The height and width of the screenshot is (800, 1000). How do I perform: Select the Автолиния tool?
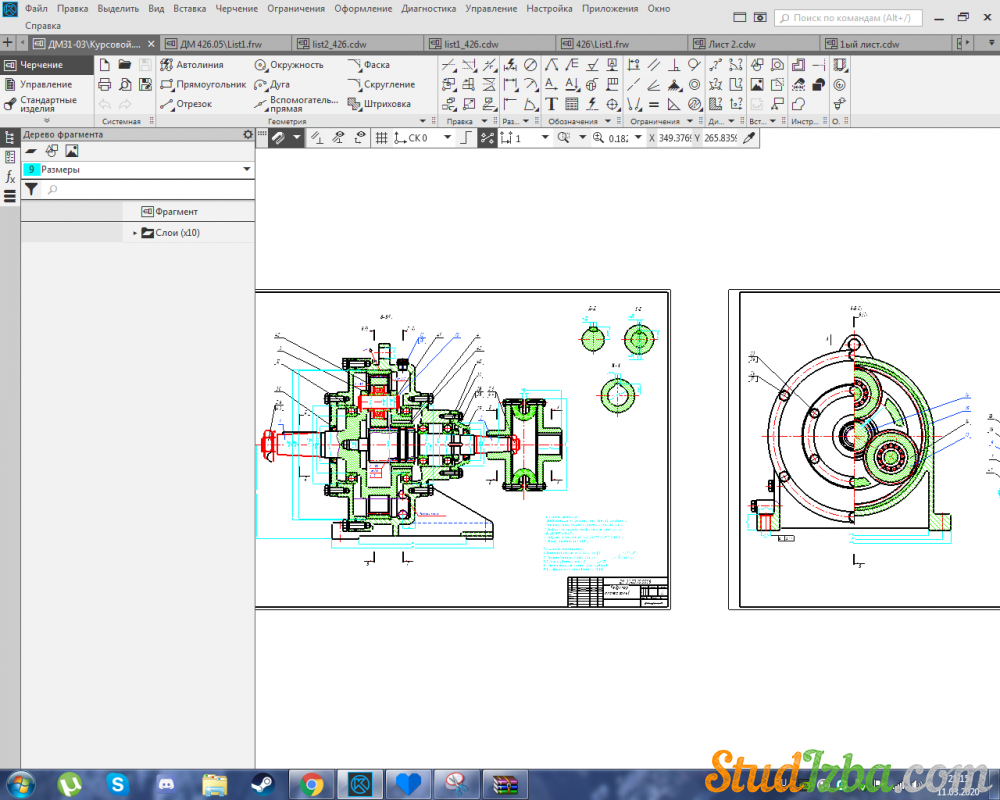tap(192, 64)
